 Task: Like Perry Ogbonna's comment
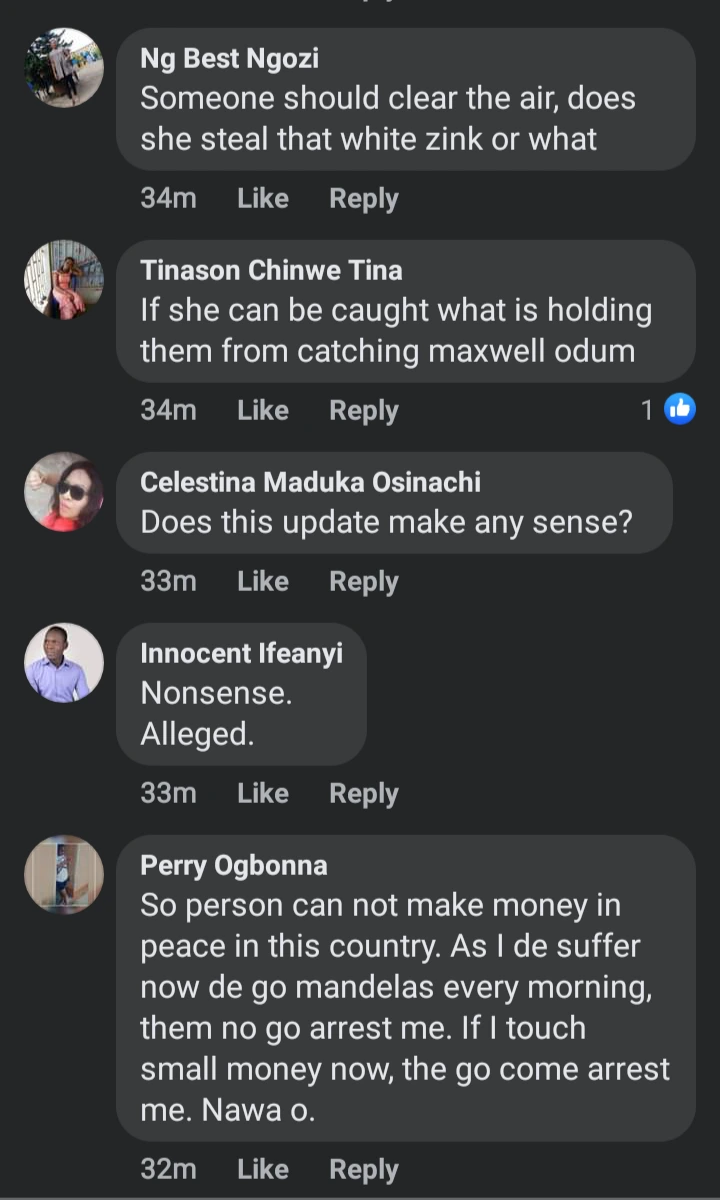(263, 1169)
